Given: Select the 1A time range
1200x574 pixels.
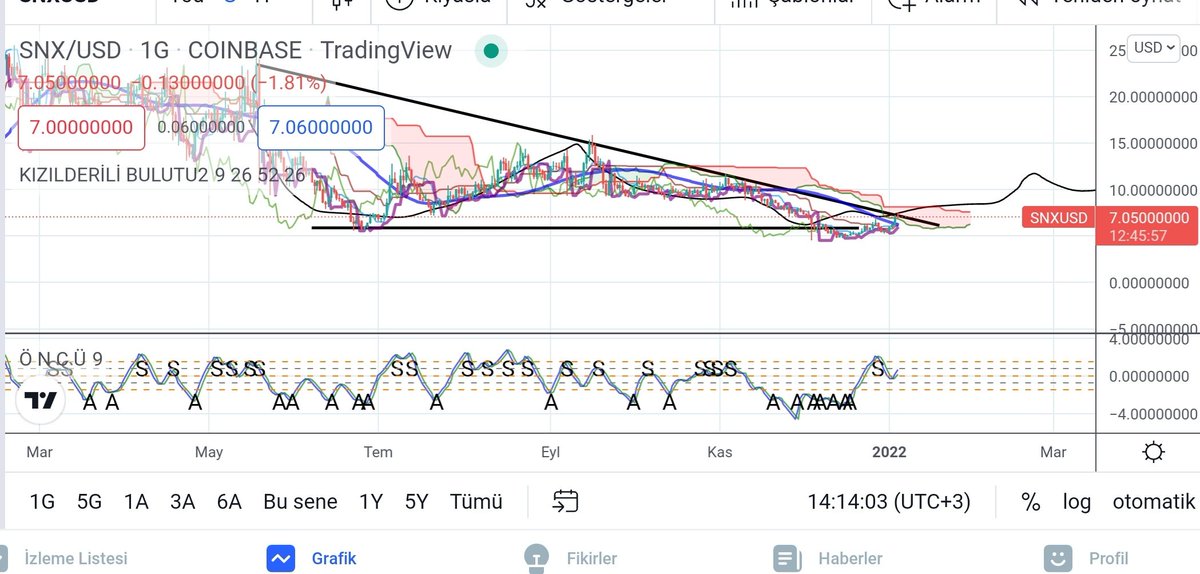Looking at the screenshot, I should pyautogui.click(x=136, y=501).
